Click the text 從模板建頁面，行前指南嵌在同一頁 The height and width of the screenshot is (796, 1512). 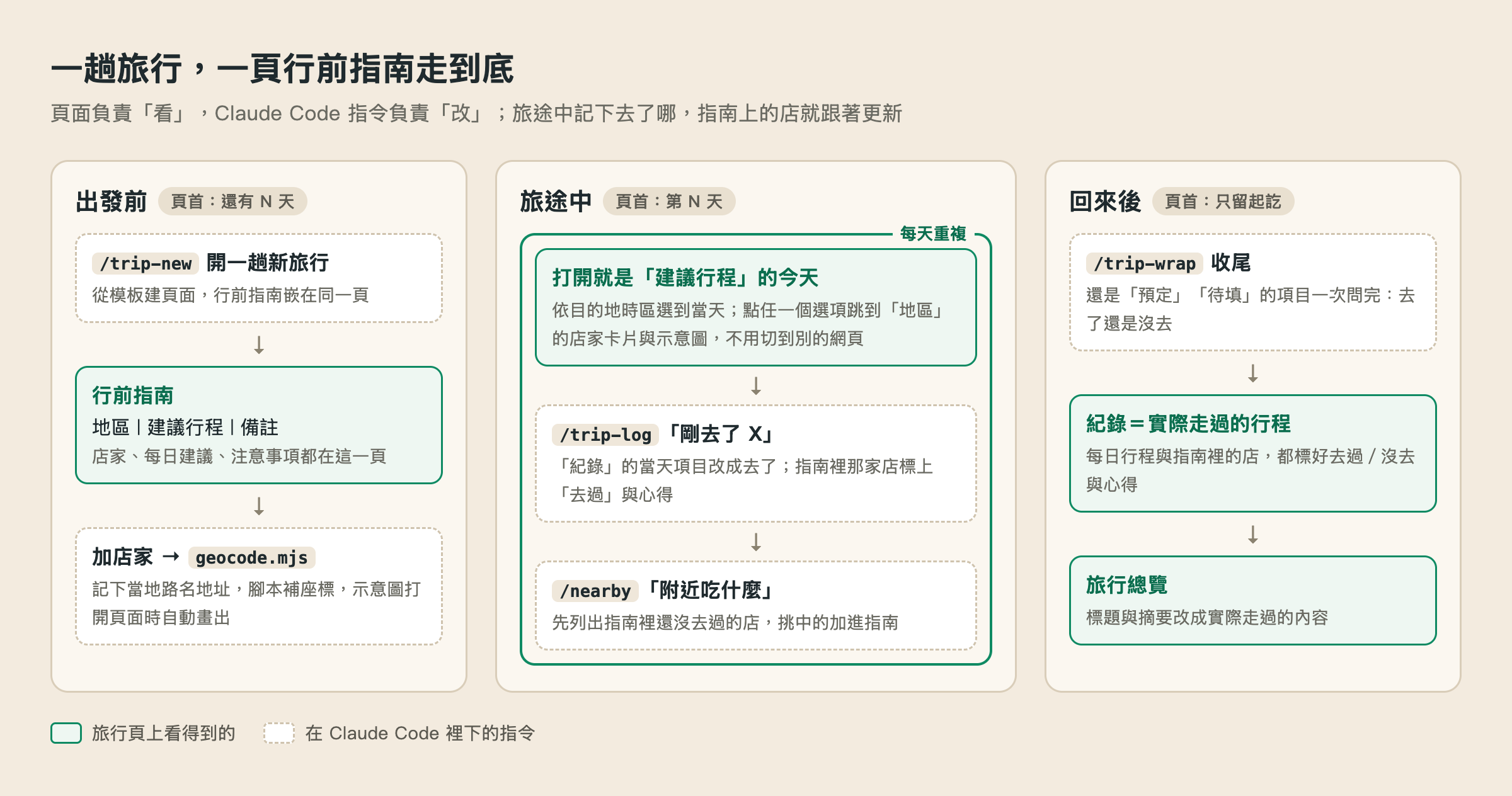point(231,295)
